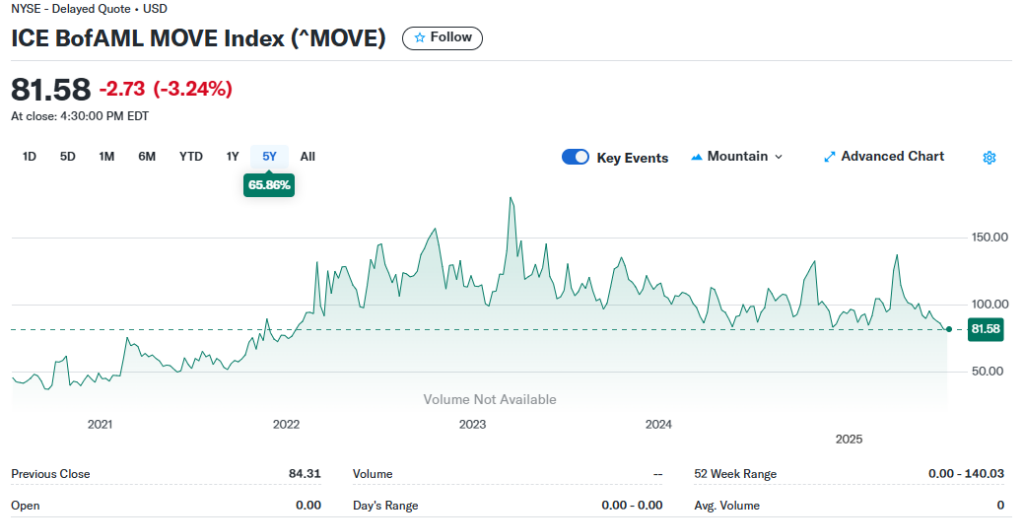Viewport: 1024px width, 532px height.
Task: Click the Mountain chart type icon
Action: point(696,157)
